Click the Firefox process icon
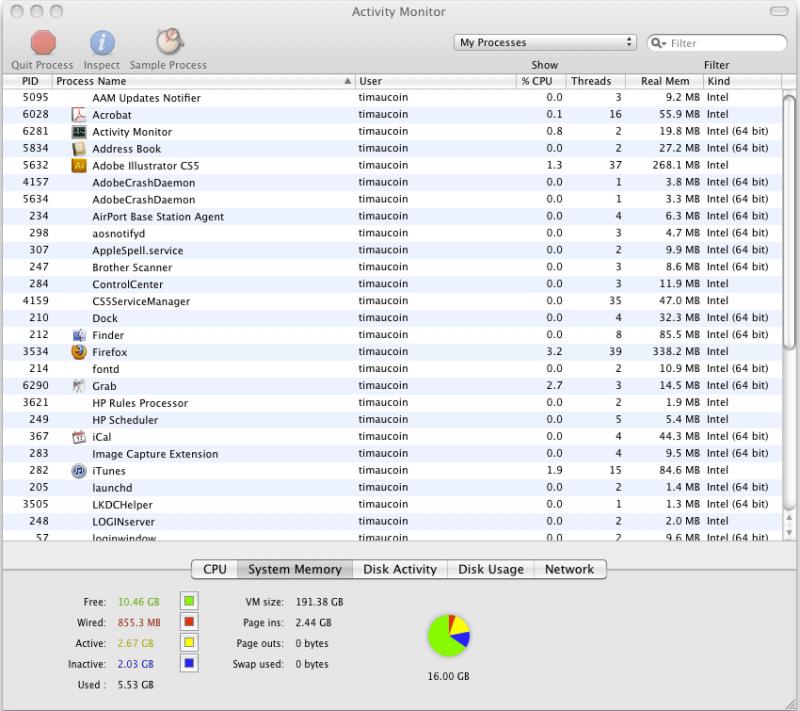 coord(79,352)
